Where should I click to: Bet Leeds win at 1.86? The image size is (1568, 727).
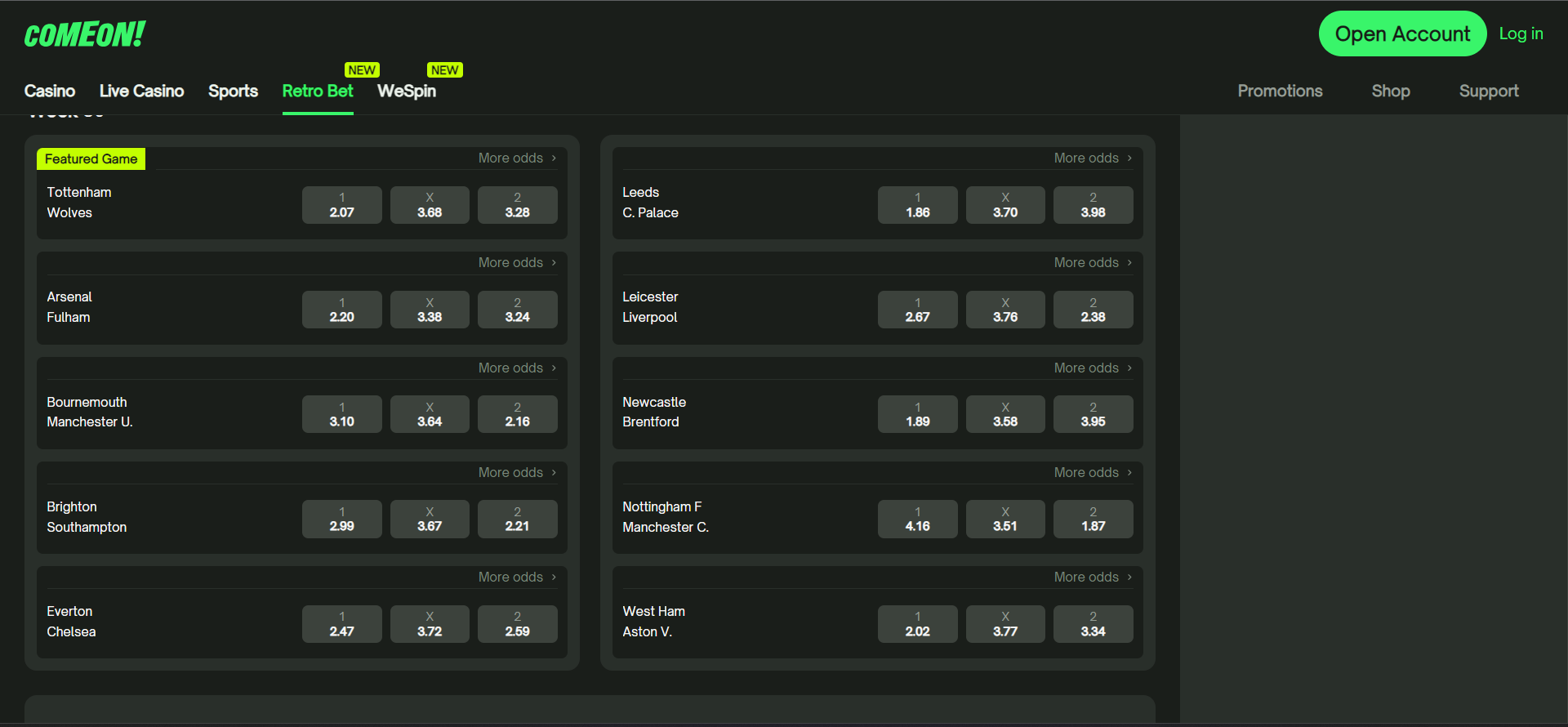click(x=918, y=205)
